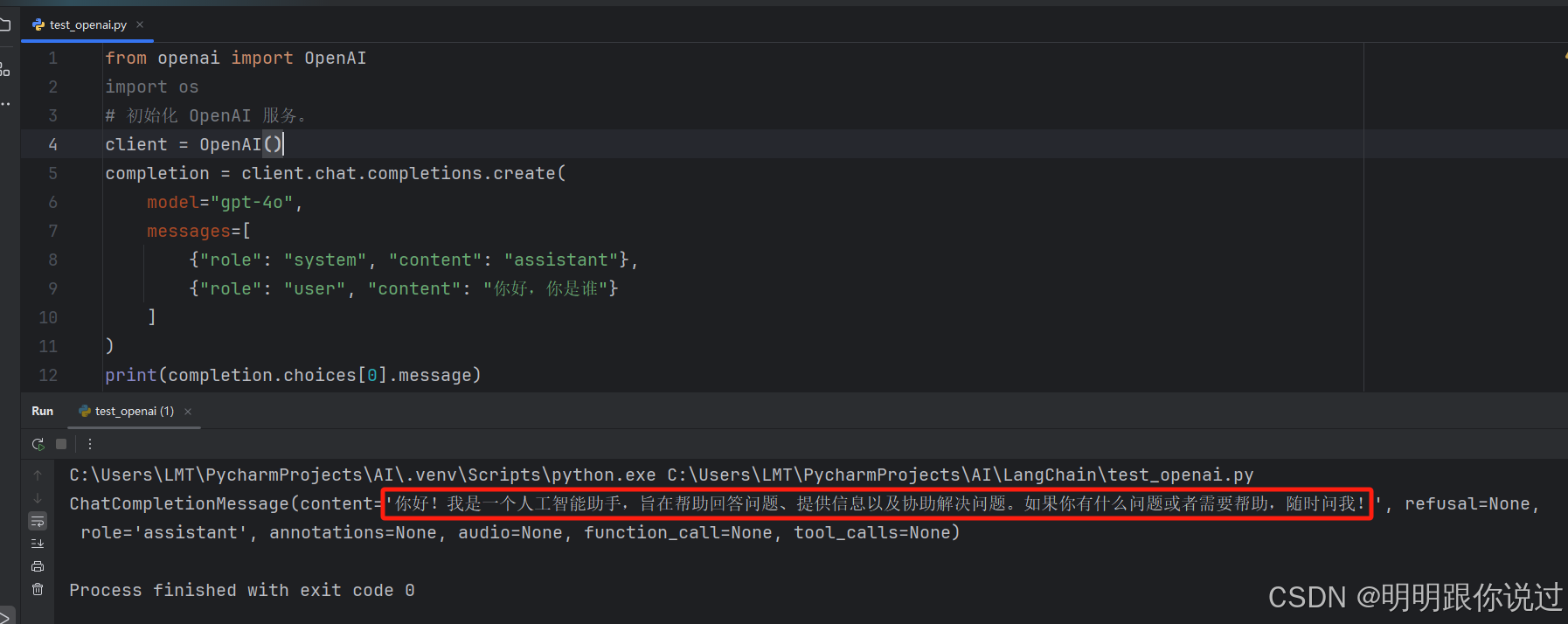Image resolution: width=1568 pixels, height=624 pixels.
Task: Click 'annotations=None' in console output
Action: 353,532
